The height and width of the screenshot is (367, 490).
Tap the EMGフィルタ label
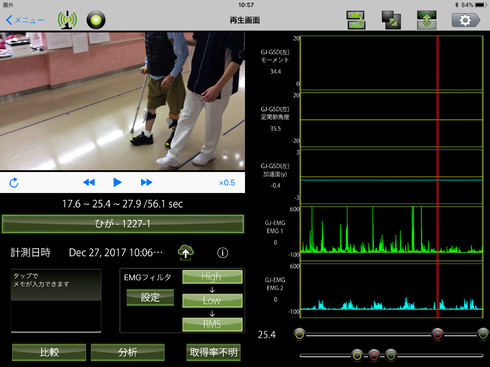pos(148,277)
